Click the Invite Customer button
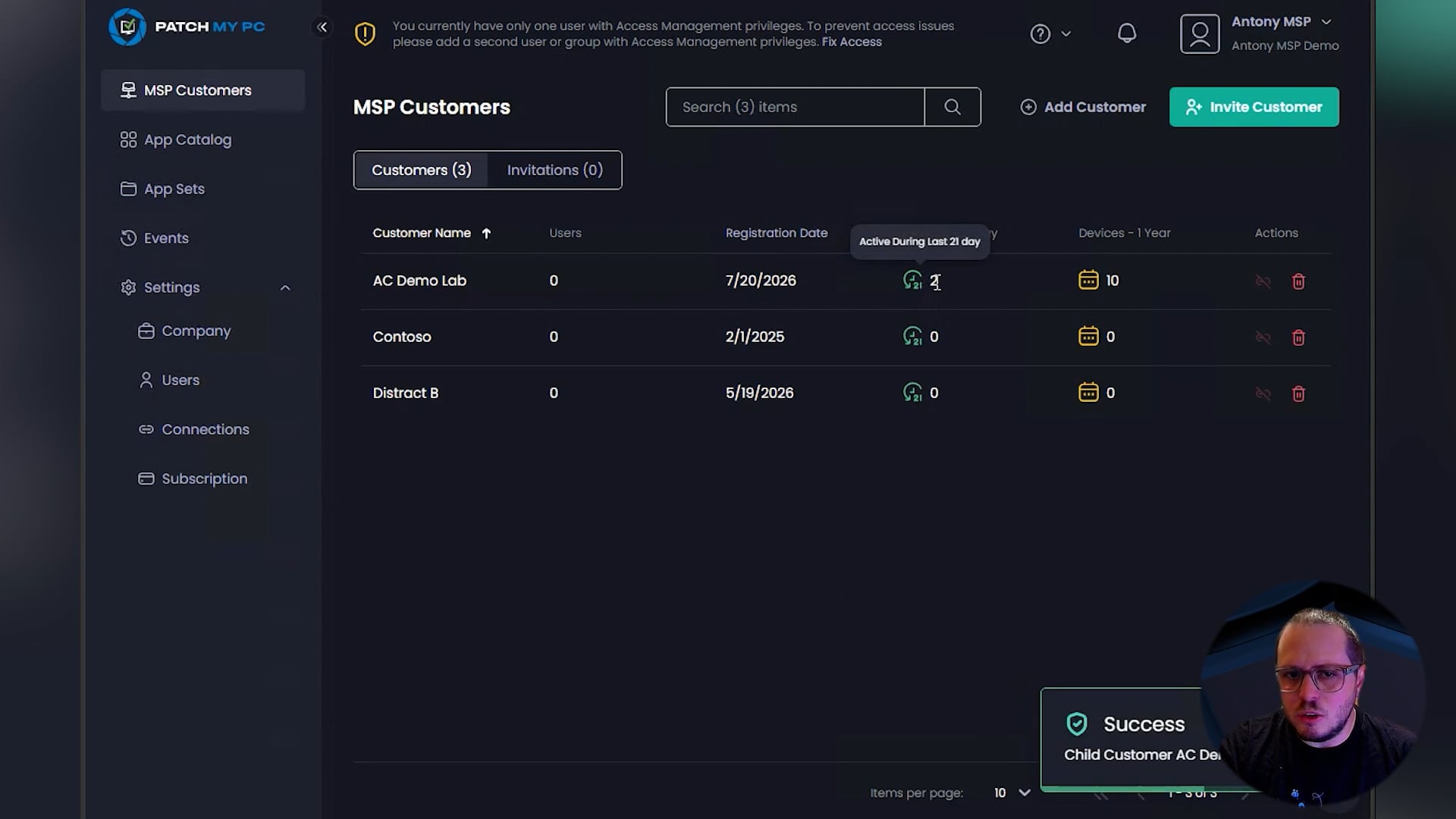The image size is (1456, 819). click(1254, 107)
